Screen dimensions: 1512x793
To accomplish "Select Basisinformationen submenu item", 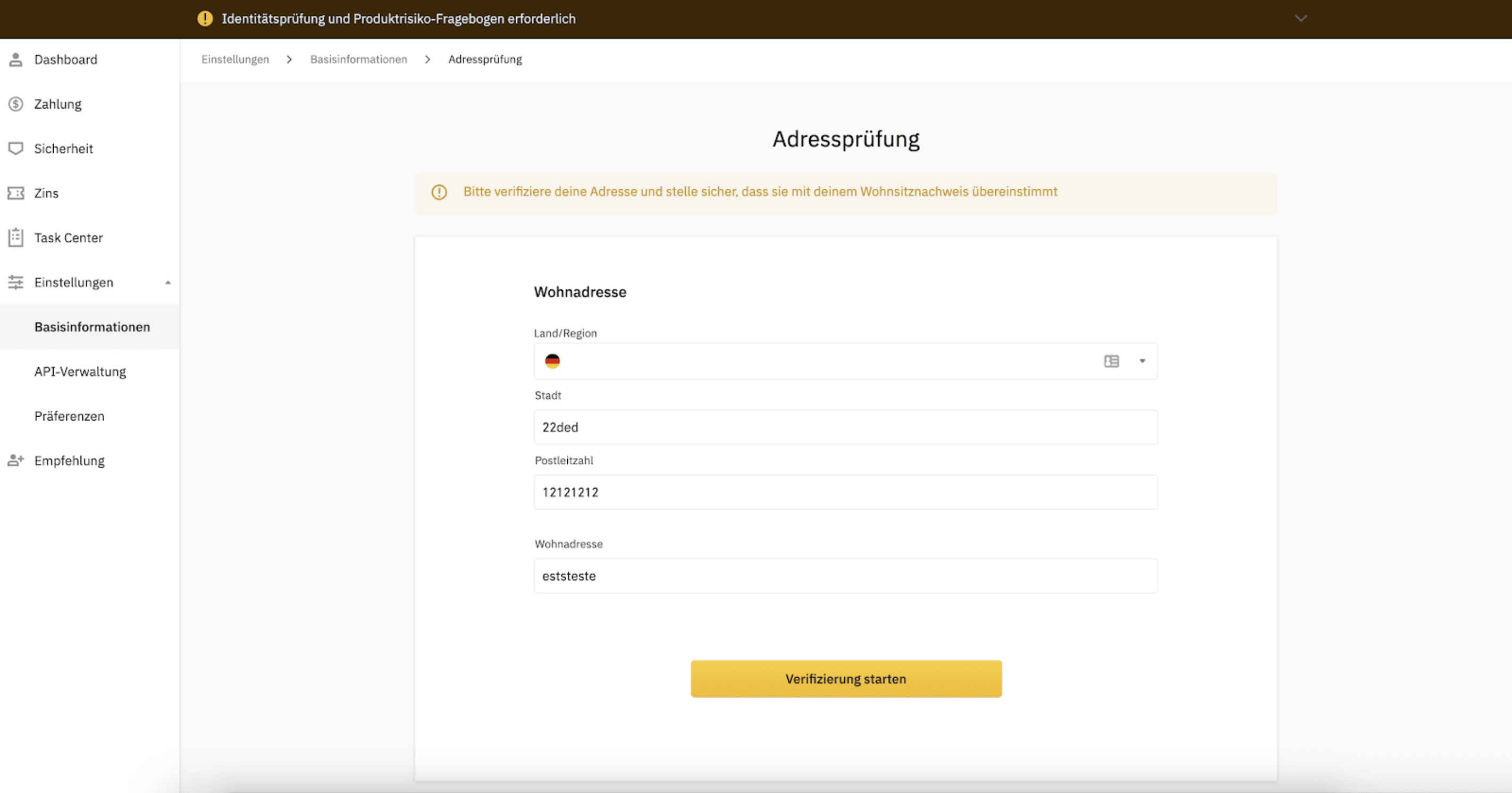I will [x=89, y=327].
